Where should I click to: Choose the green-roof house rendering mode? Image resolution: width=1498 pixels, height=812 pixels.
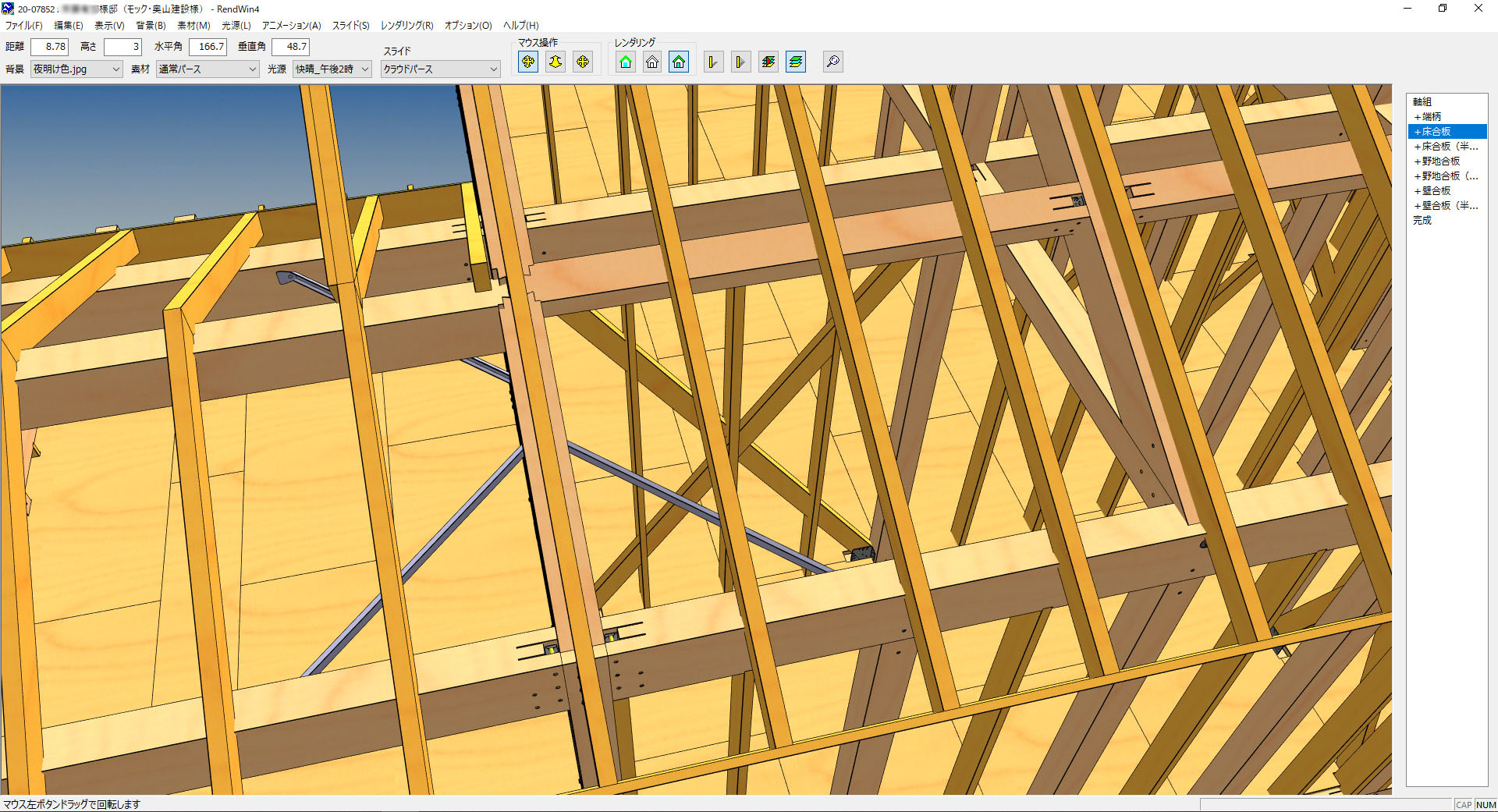point(625,62)
